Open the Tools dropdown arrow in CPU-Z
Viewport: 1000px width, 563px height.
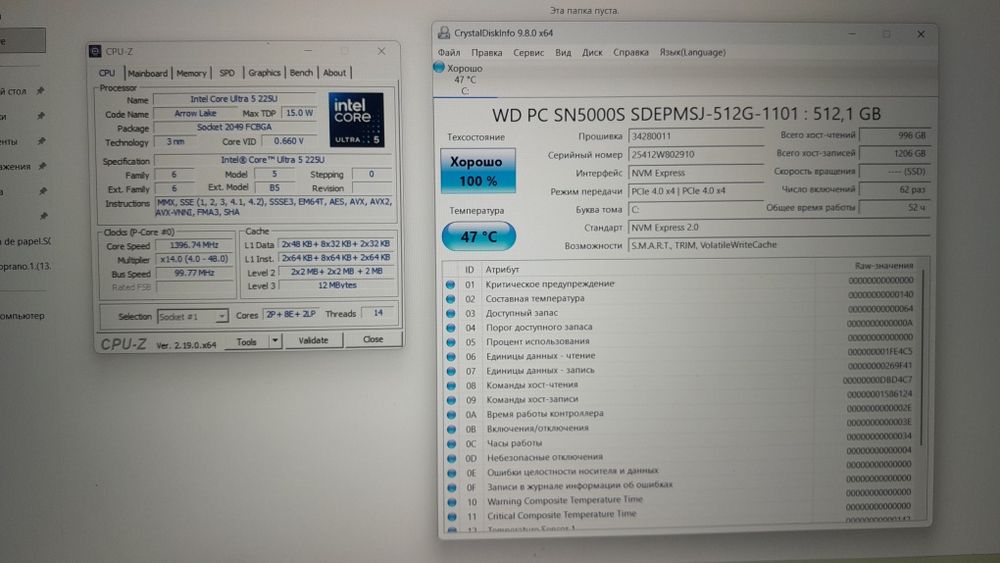(x=275, y=341)
